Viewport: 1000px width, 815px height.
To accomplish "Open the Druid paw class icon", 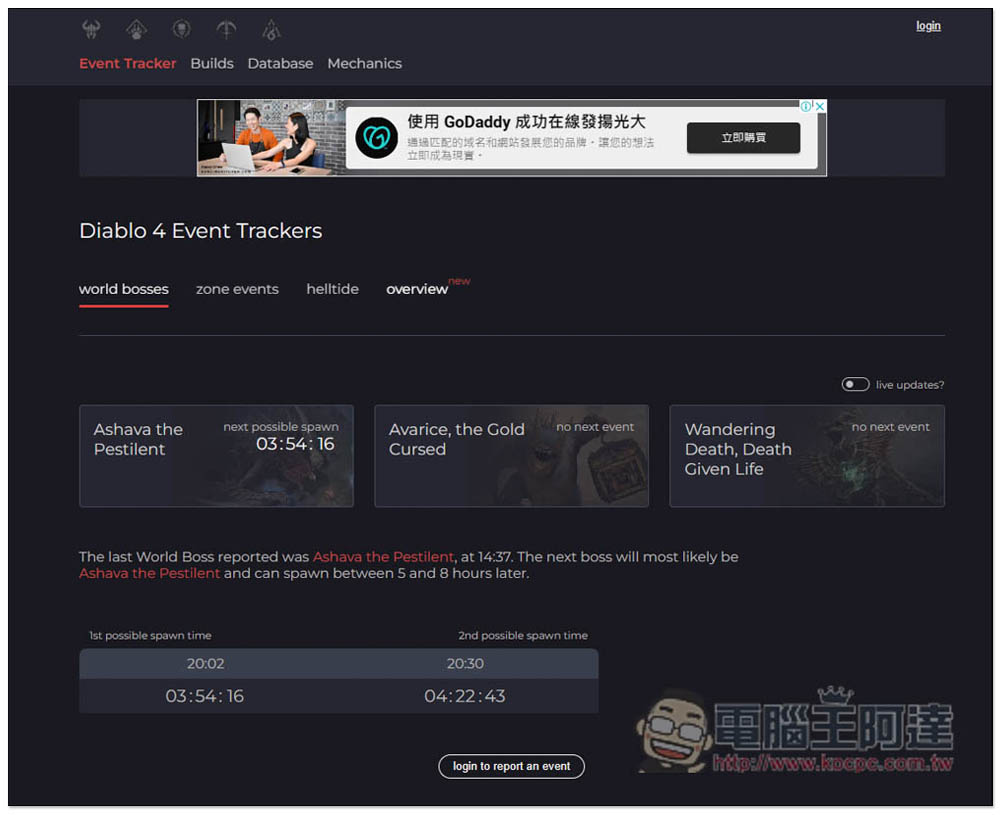I will (136, 29).
